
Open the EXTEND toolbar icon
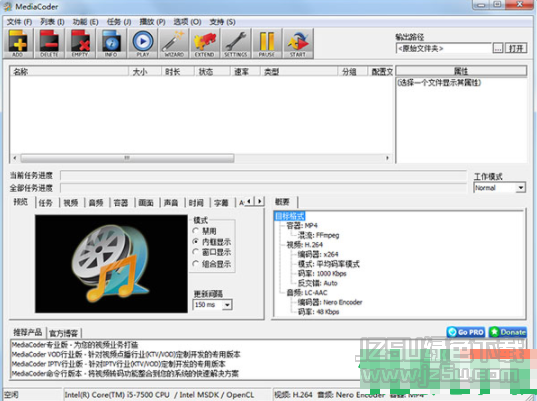(205, 43)
